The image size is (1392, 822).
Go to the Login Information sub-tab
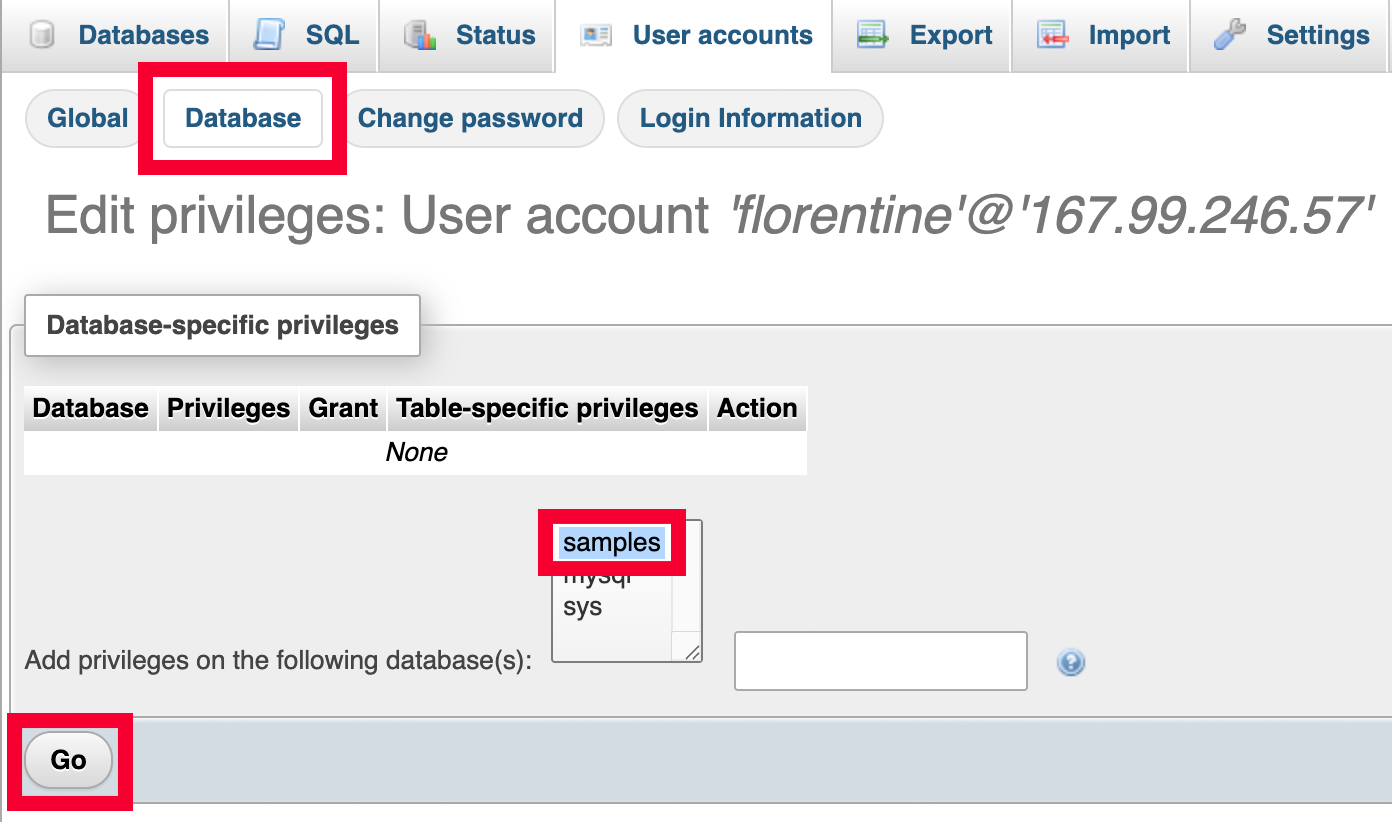click(x=750, y=118)
